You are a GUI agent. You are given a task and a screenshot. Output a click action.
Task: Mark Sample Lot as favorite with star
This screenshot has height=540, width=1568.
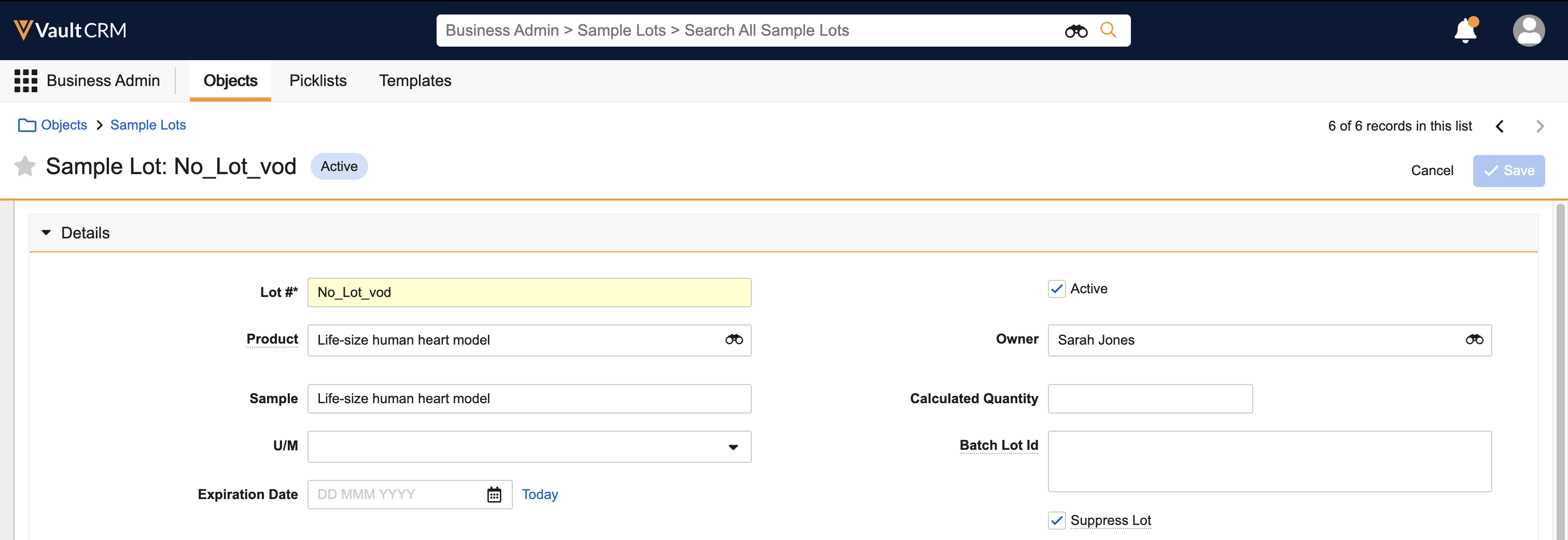[25, 166]
